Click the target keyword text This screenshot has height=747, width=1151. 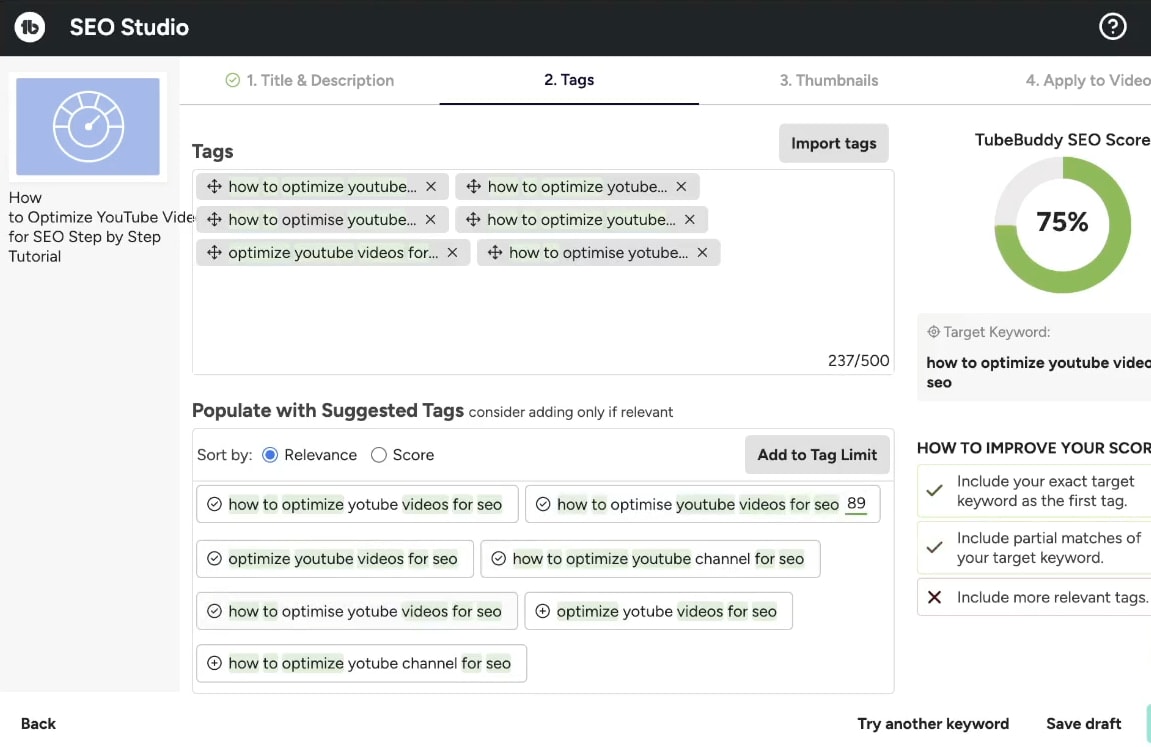(x=1038, y=372)
